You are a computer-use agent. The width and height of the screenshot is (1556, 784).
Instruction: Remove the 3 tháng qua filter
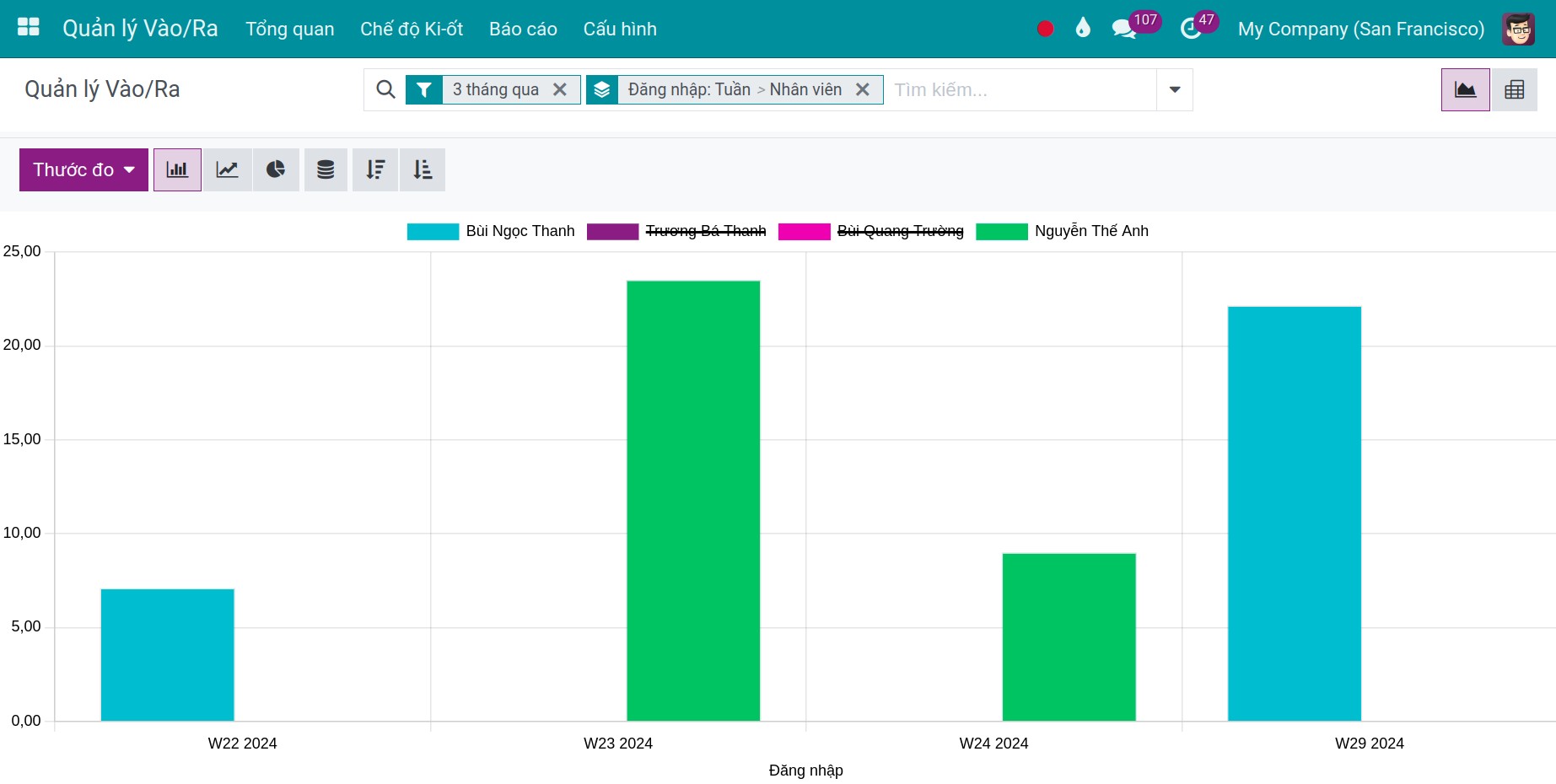click(x=560, y=89)
